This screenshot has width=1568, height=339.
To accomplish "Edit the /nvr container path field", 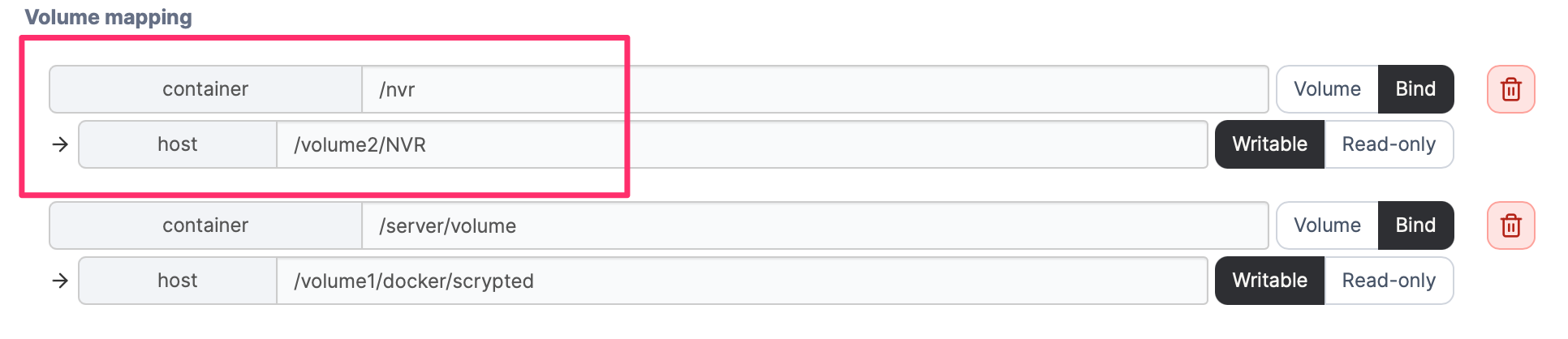I will click(x=814, y=89).
